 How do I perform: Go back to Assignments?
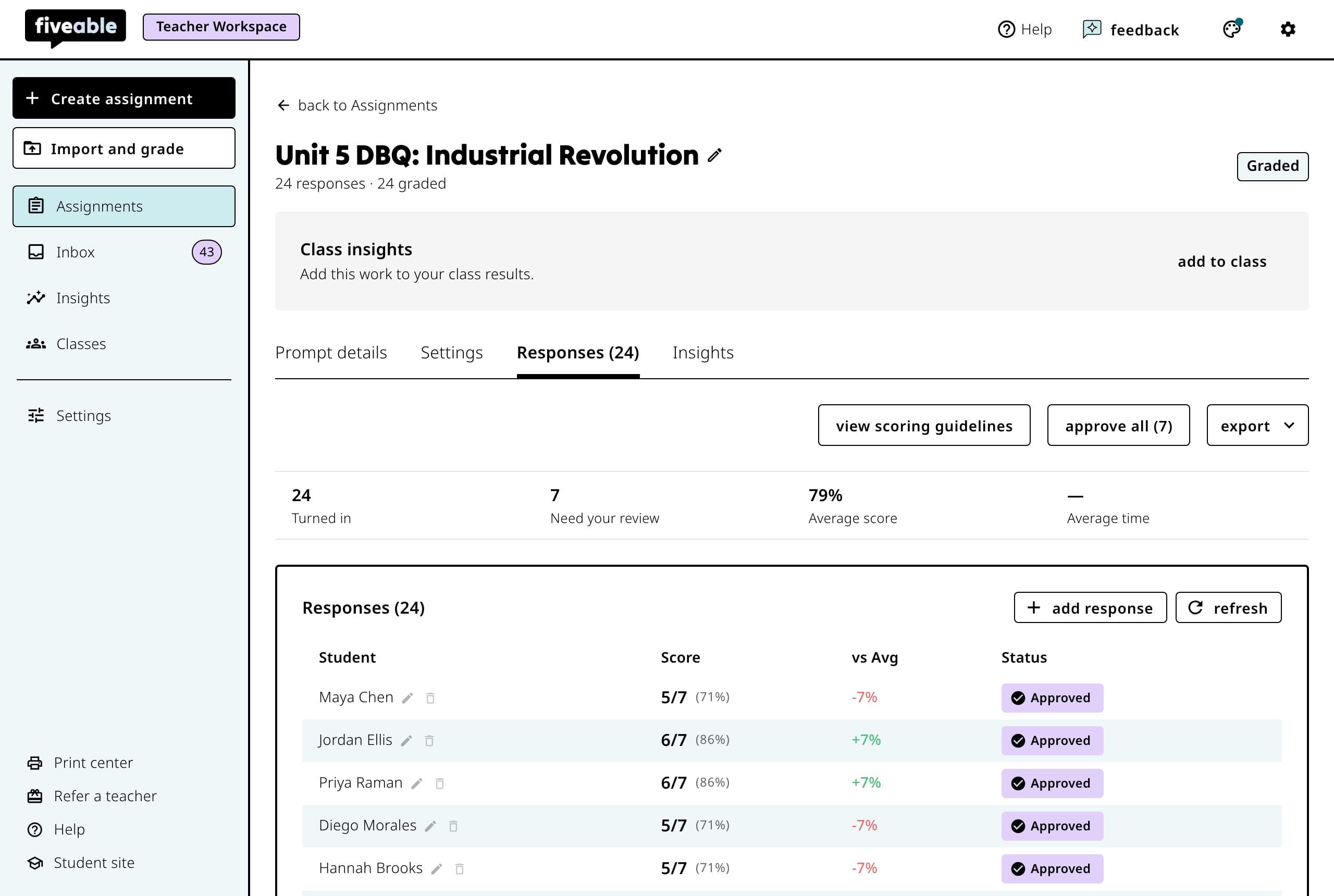[357, 105]
